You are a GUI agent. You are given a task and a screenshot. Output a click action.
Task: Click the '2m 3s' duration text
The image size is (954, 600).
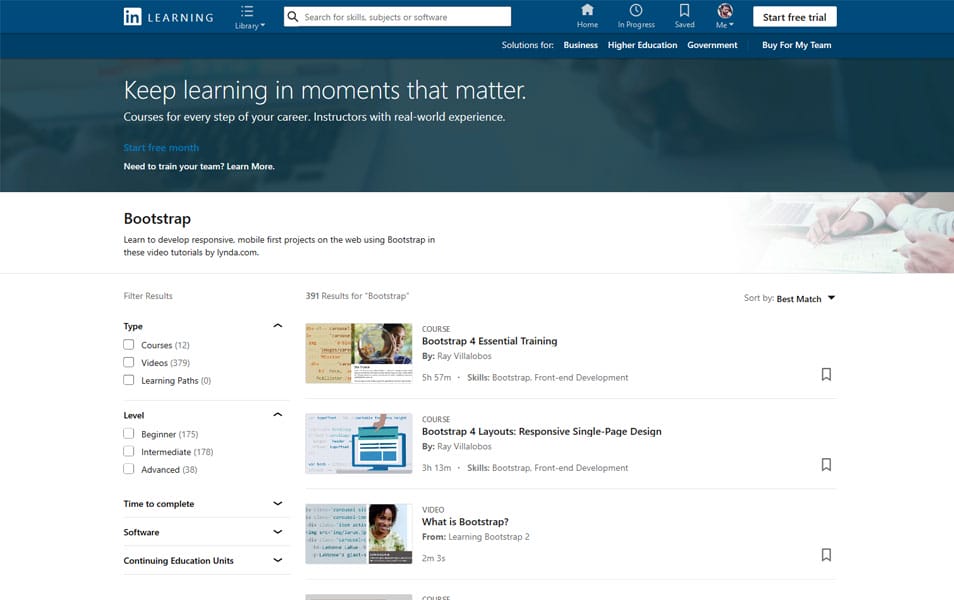pos(434,558)
